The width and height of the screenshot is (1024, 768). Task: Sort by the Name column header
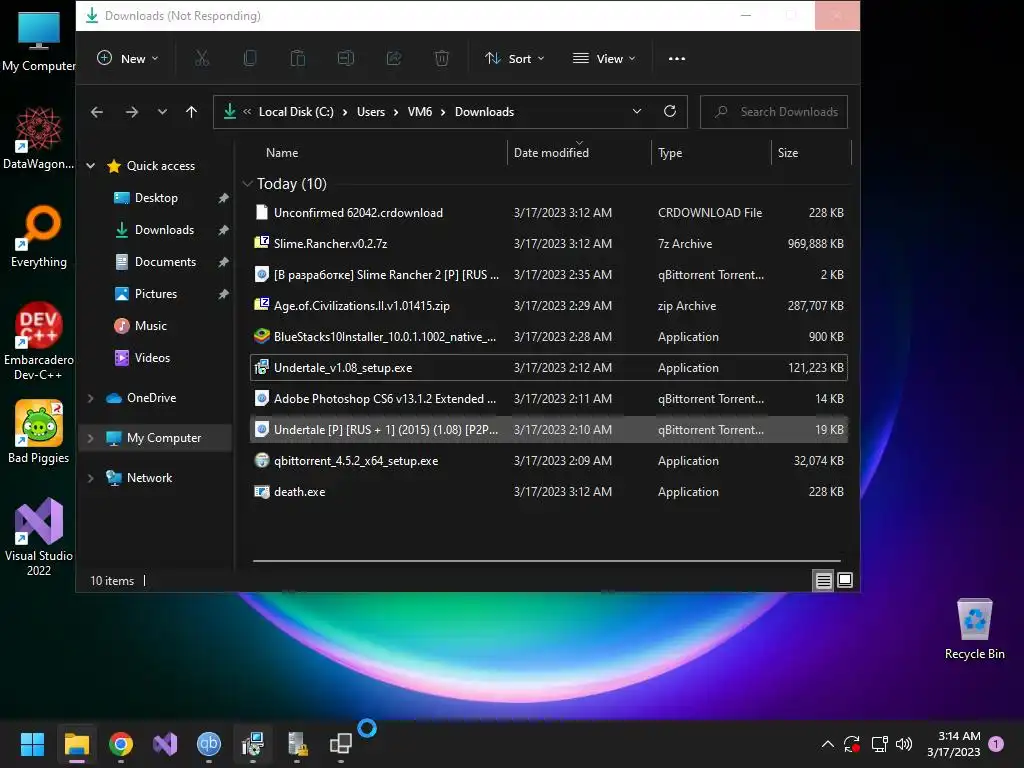coord(282,153)
